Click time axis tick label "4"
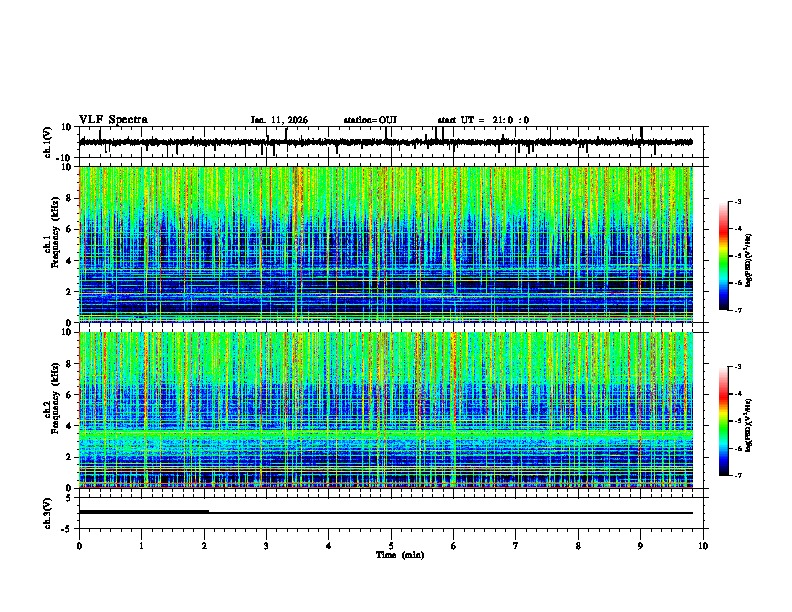This screenshot has width=792, height=612. [x=329, y=546]
